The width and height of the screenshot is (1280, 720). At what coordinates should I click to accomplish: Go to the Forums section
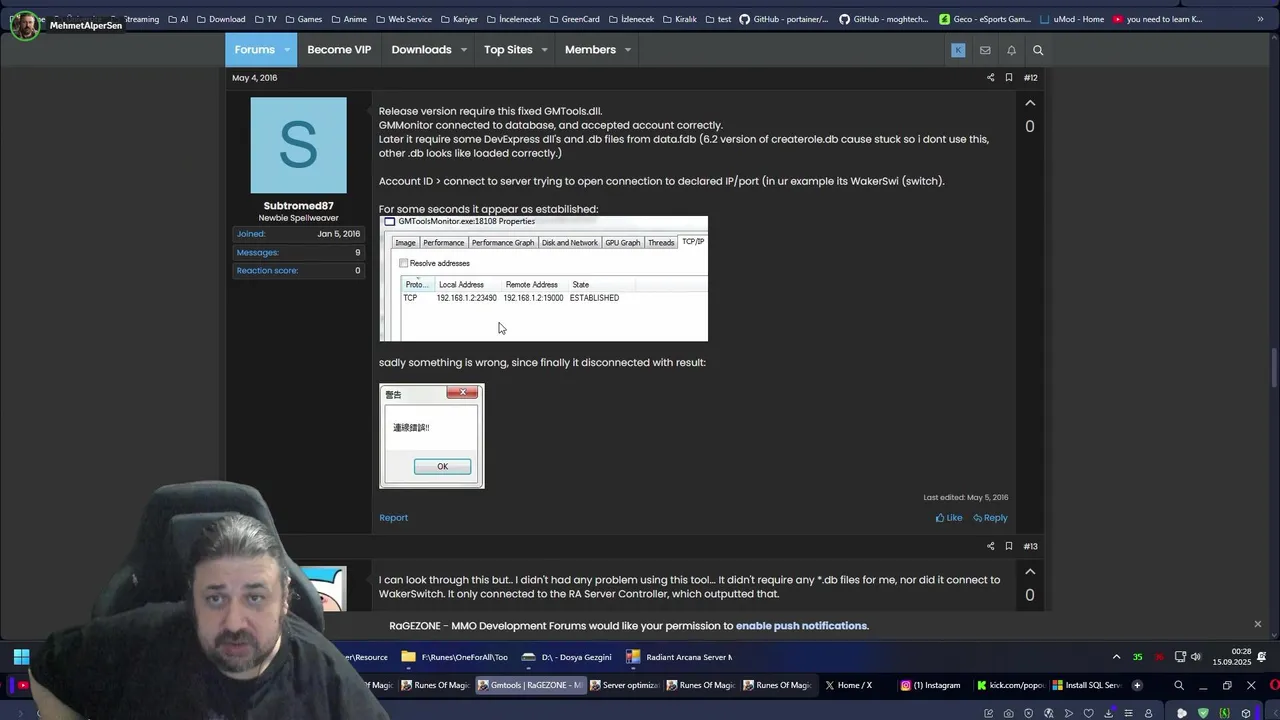point(254,50)
